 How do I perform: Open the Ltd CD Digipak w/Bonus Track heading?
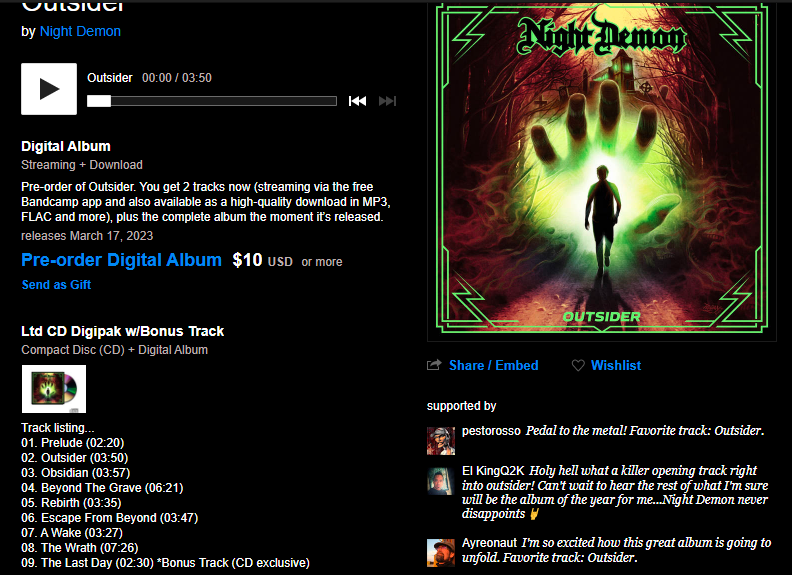click(122, 331)
